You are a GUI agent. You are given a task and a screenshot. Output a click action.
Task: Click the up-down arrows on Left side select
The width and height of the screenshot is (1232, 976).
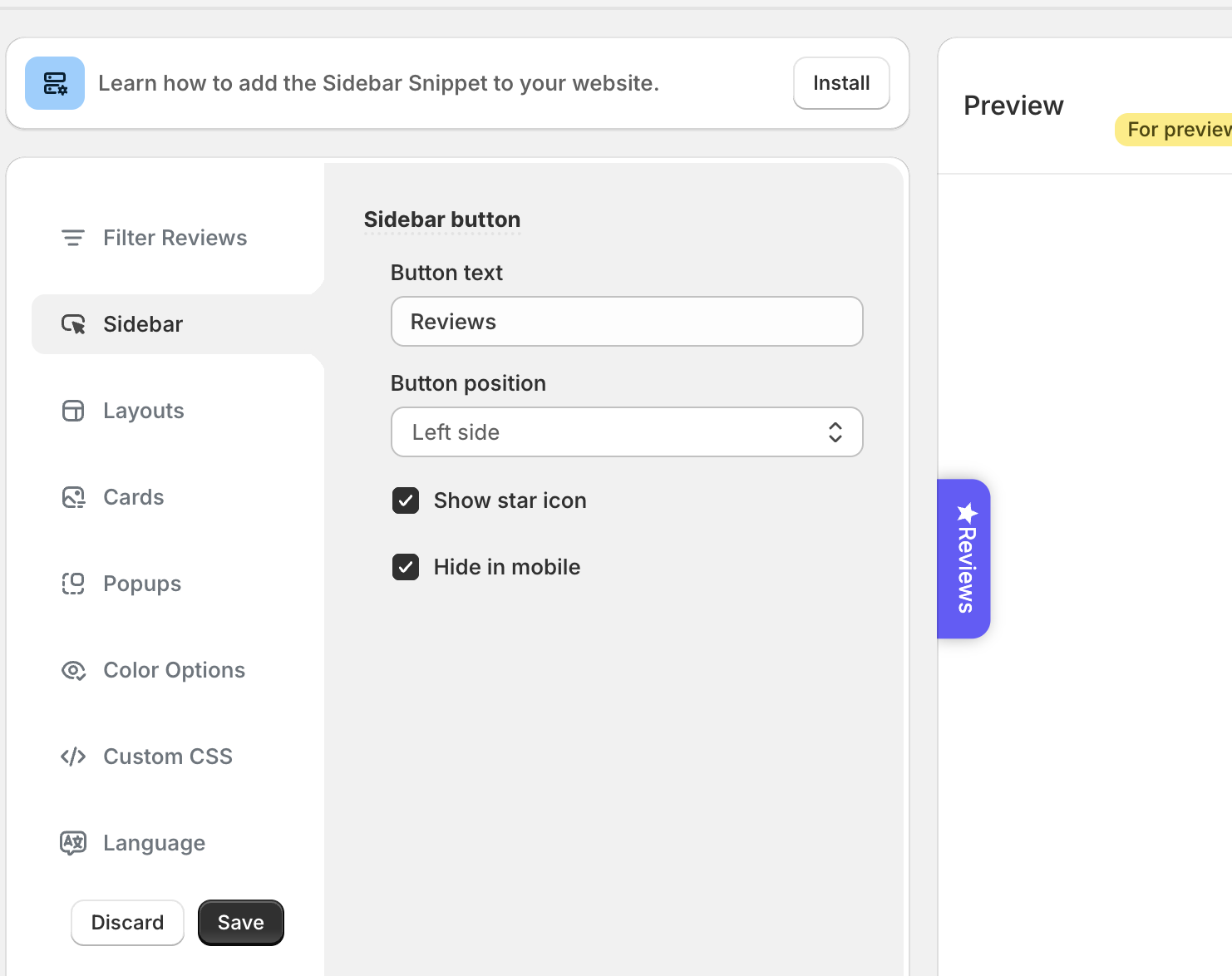click(835, 432)
